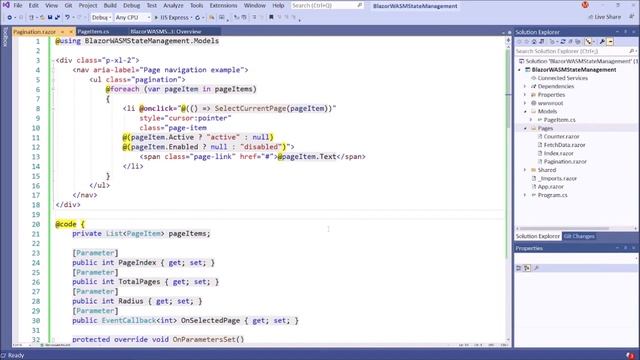The image size is (640, 360).
Task: Collapse the div block on line 3
Action: [53, 60]
